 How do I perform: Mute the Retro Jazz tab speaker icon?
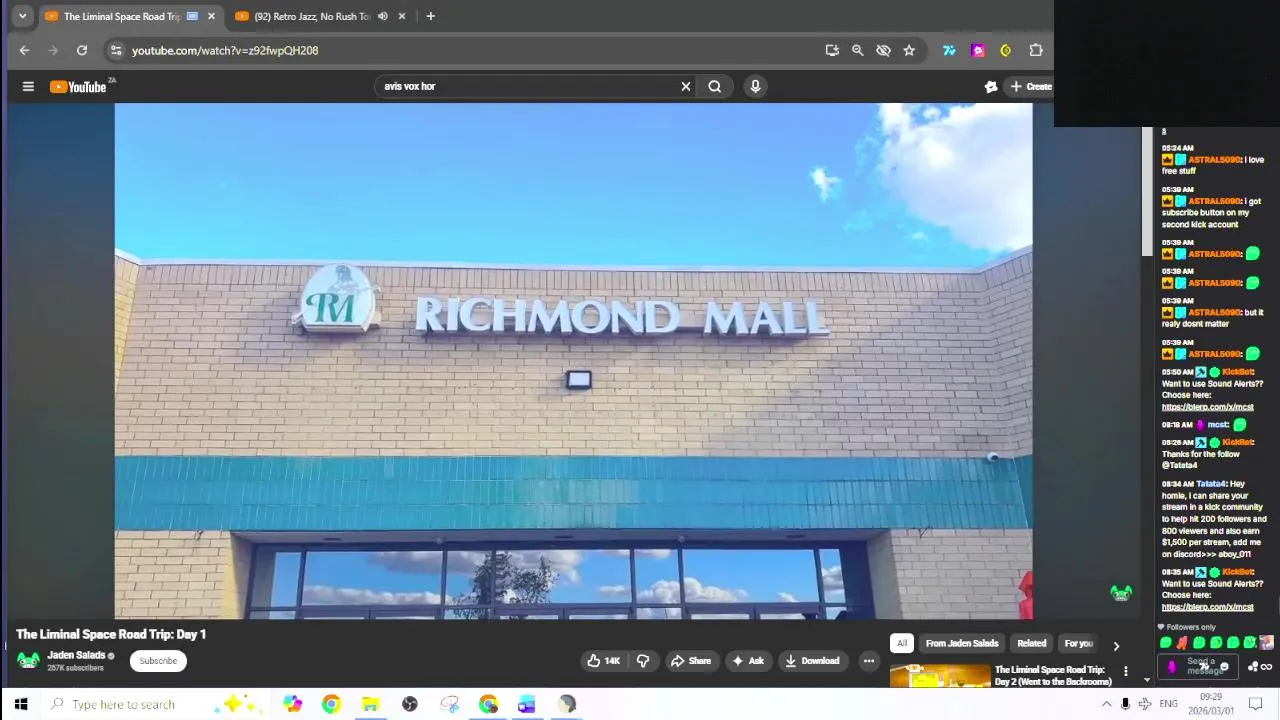[x=382, y=17]
